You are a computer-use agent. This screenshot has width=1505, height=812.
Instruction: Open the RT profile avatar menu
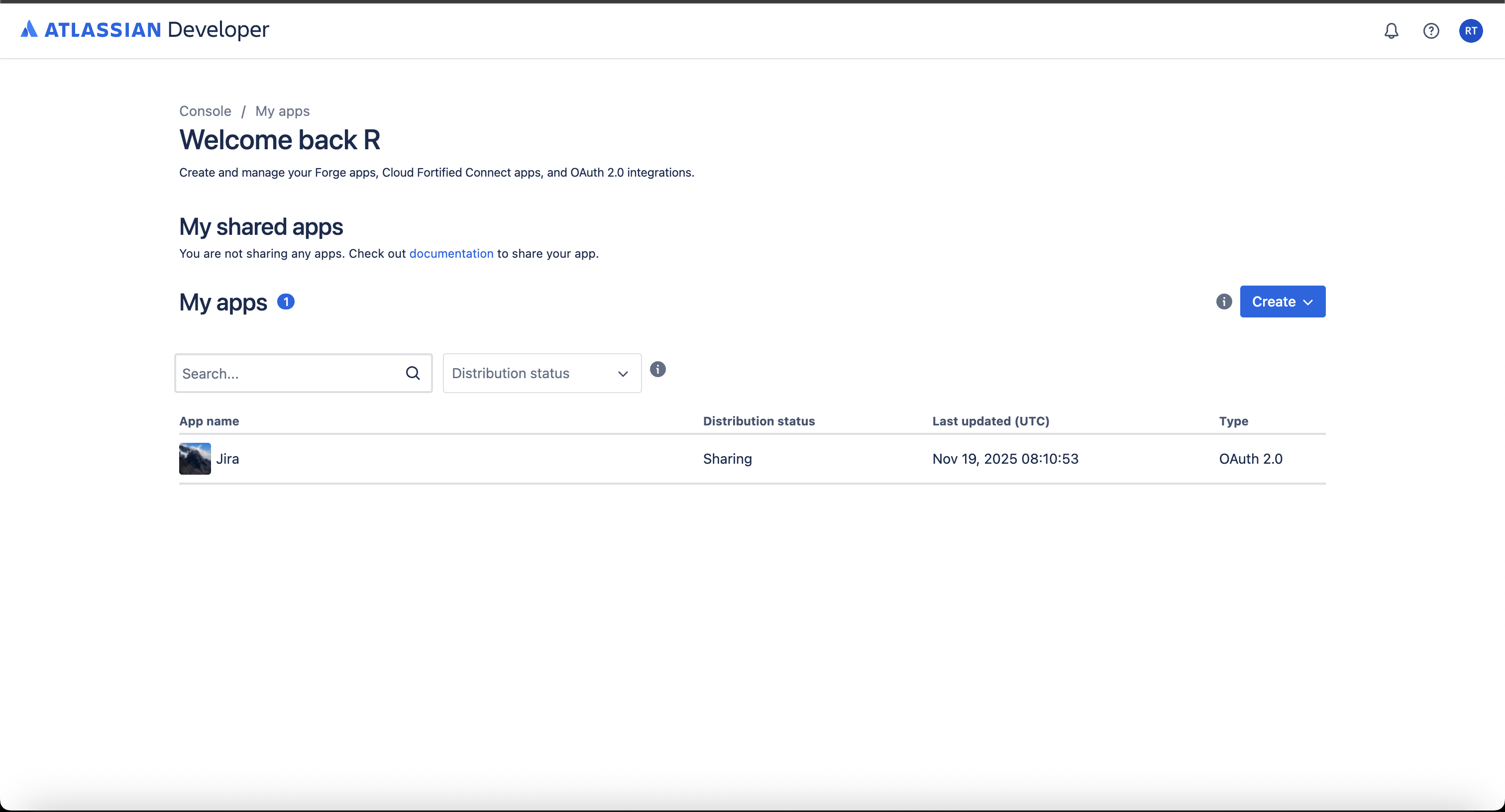pos(1471,31)
